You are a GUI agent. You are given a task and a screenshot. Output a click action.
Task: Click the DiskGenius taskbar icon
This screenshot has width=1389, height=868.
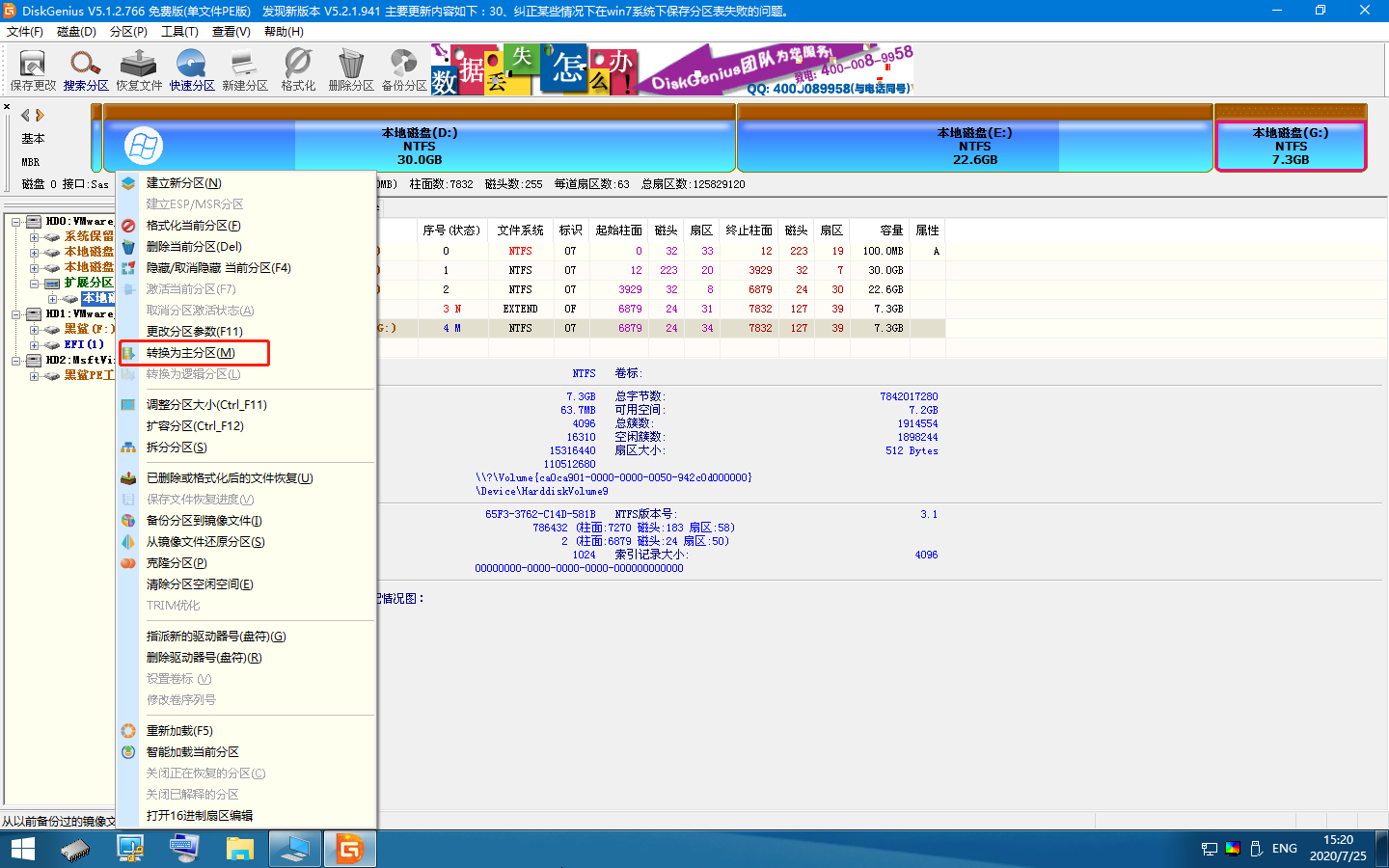coord(349,849)
